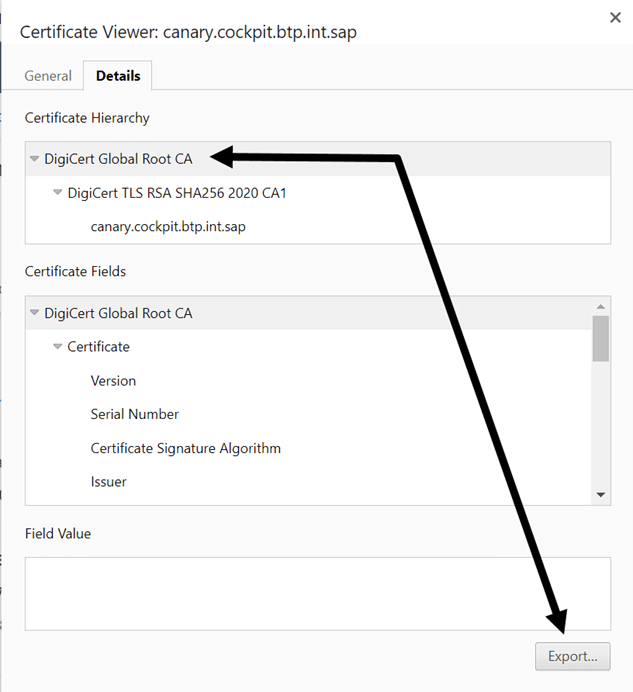Select canary.cockpit.btp.int.sap in Certificate Hierarchy
633x692 pixels.
pyautogui.click(x=168, y=226)
